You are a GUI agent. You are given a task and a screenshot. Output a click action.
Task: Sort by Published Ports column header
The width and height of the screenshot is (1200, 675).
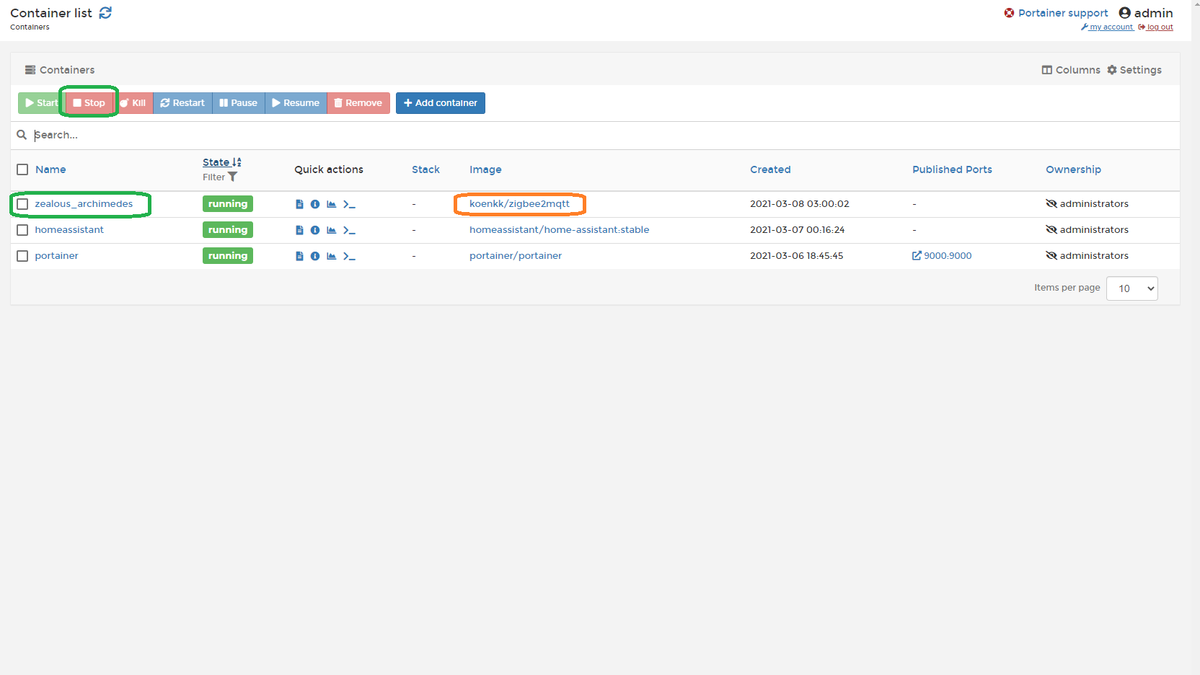[952, 170]
